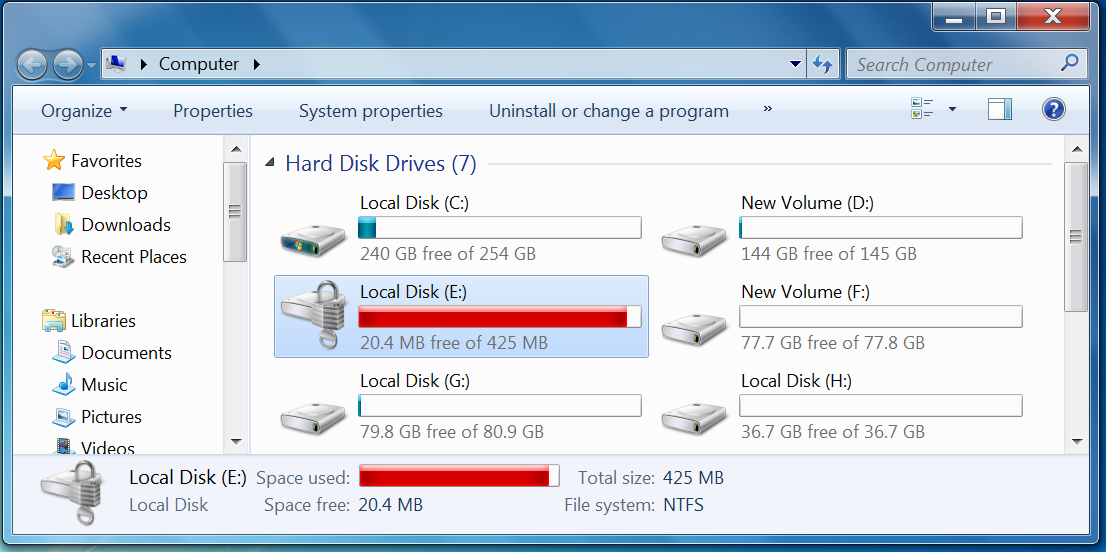Go forward using the Forward arrow button
The image size is (1106, 552).
(68, 65)
